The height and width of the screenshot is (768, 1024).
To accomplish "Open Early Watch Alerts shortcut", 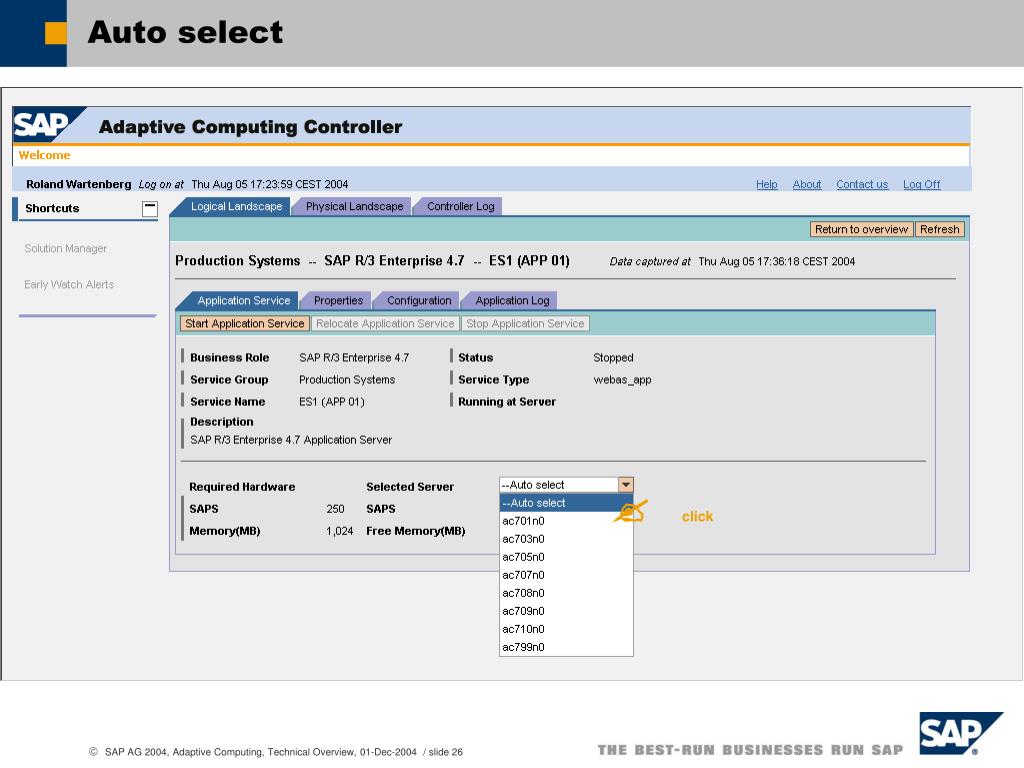I will click(x=69, y=284).
